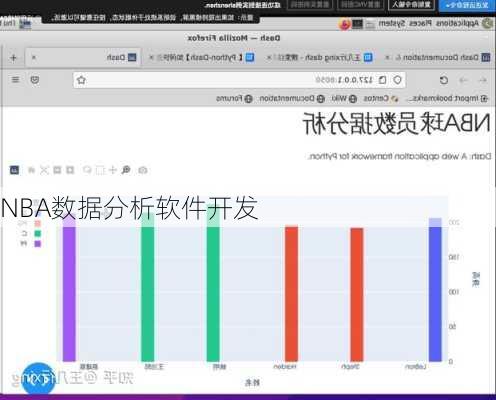
Task: Close the active Dash tab
Action: tap(34, 58)
